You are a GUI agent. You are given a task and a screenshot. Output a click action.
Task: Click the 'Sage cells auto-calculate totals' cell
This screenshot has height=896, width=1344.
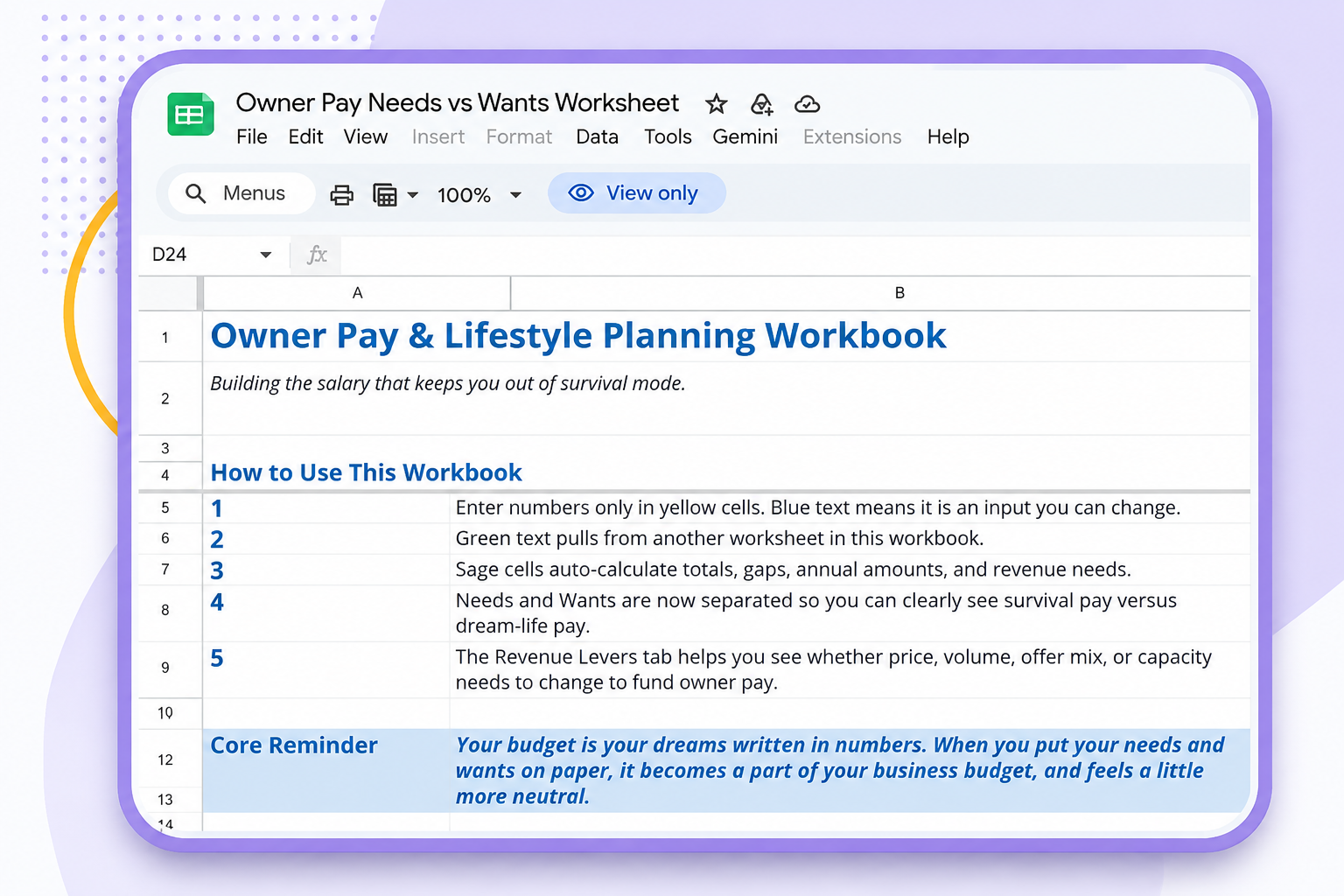pyautogui.click(x=850, y=570)
